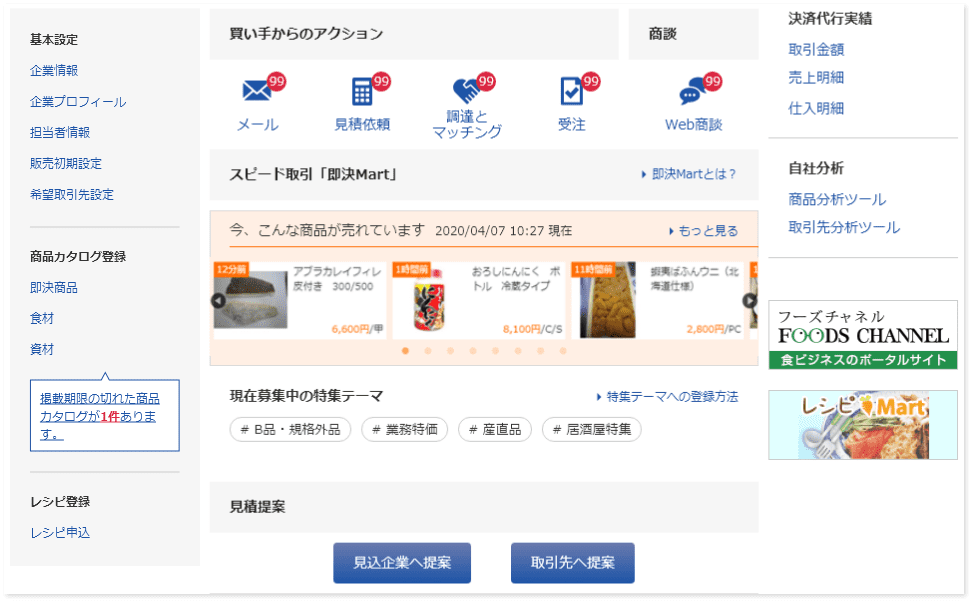The width and height of the screenshot is (972, 602).
Task: Expand もっと見る for selling products
Action: [x=703, y=231]
